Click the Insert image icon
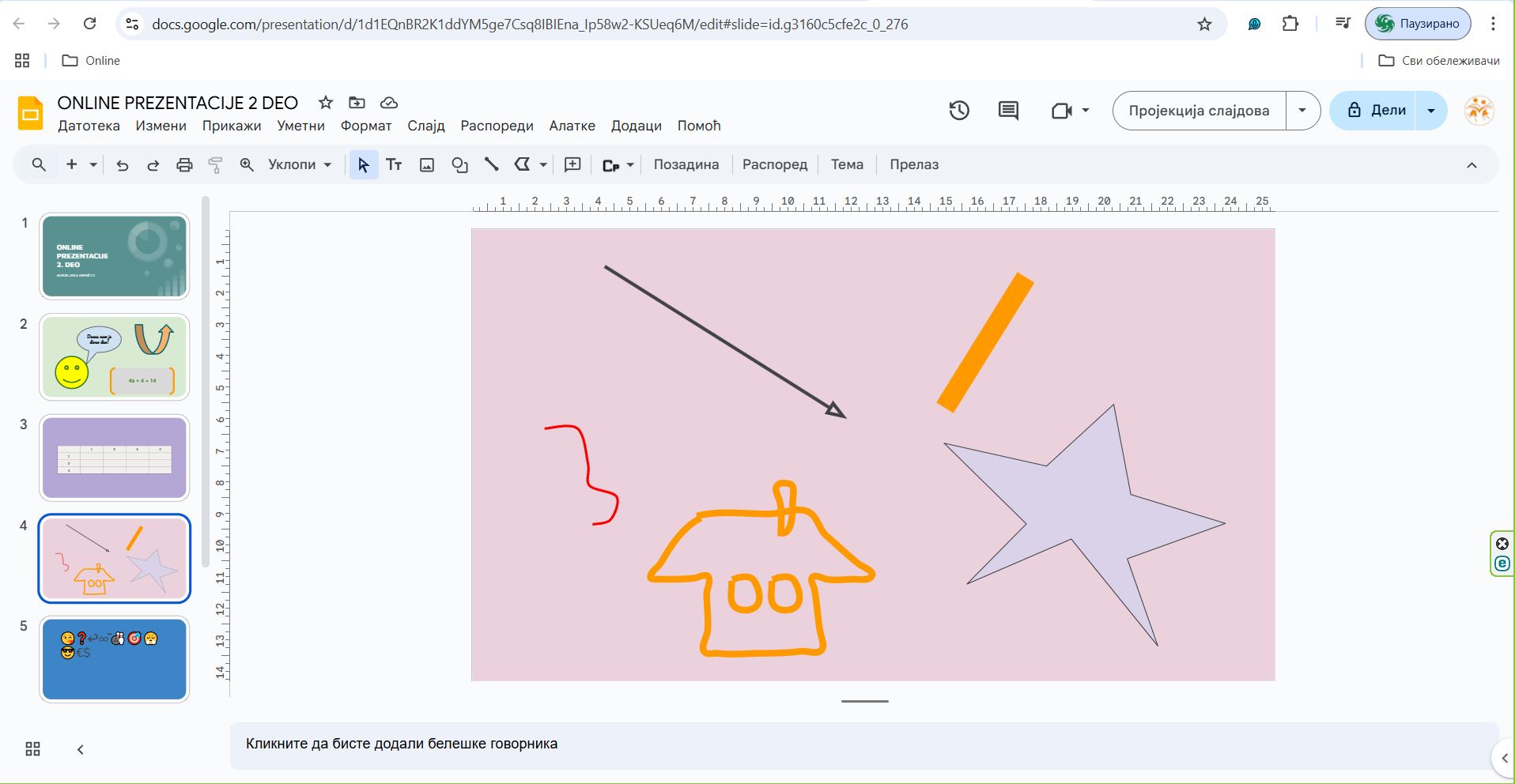The height and width of the screenshot is (784, 1515). pos(427,165)
